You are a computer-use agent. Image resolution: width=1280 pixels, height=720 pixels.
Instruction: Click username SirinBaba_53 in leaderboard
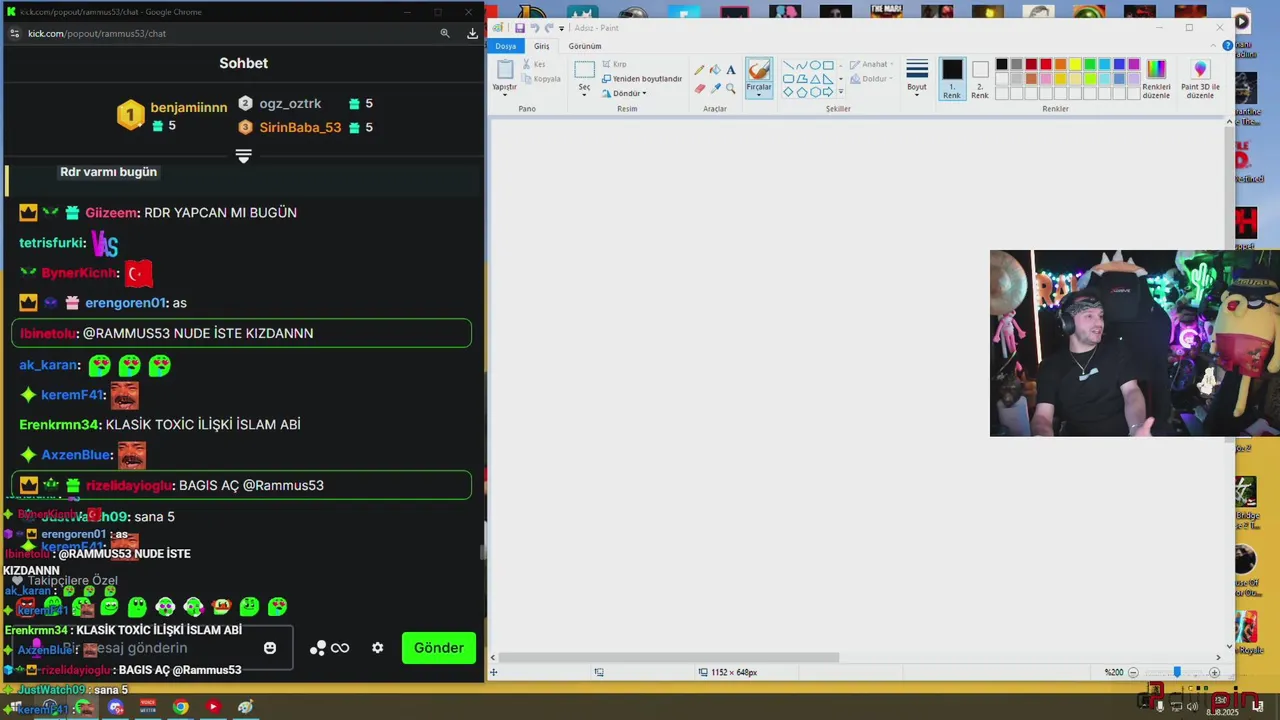pyautogui.click(x=300, y=127)
